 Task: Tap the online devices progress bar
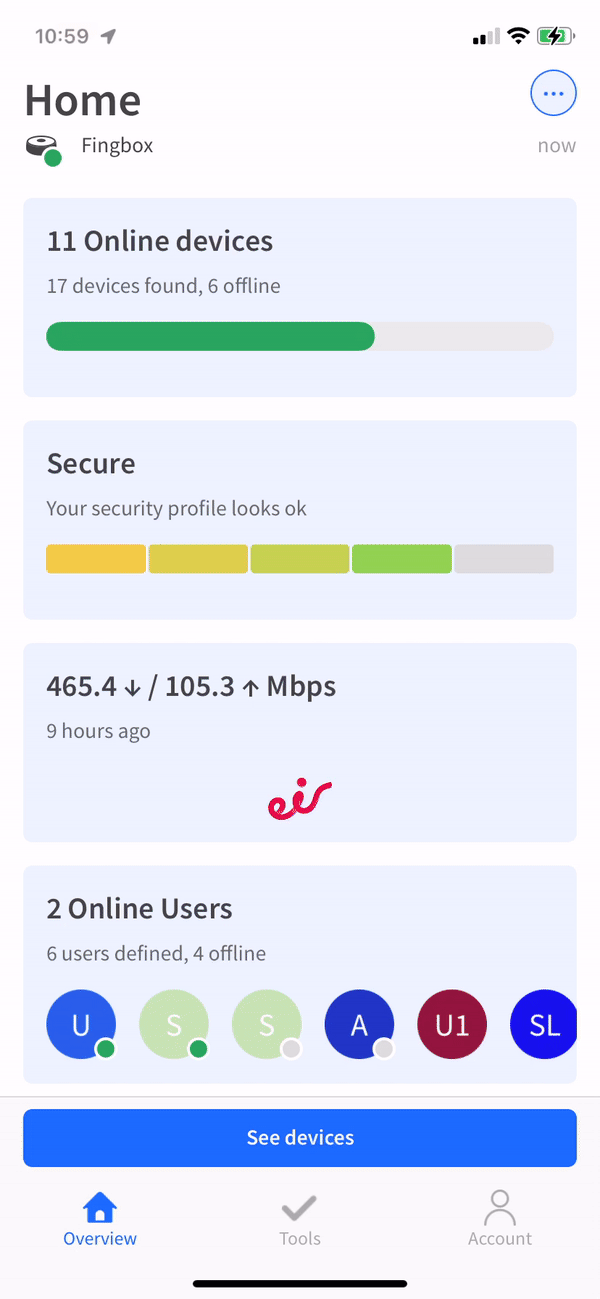[x=299, y=336]
